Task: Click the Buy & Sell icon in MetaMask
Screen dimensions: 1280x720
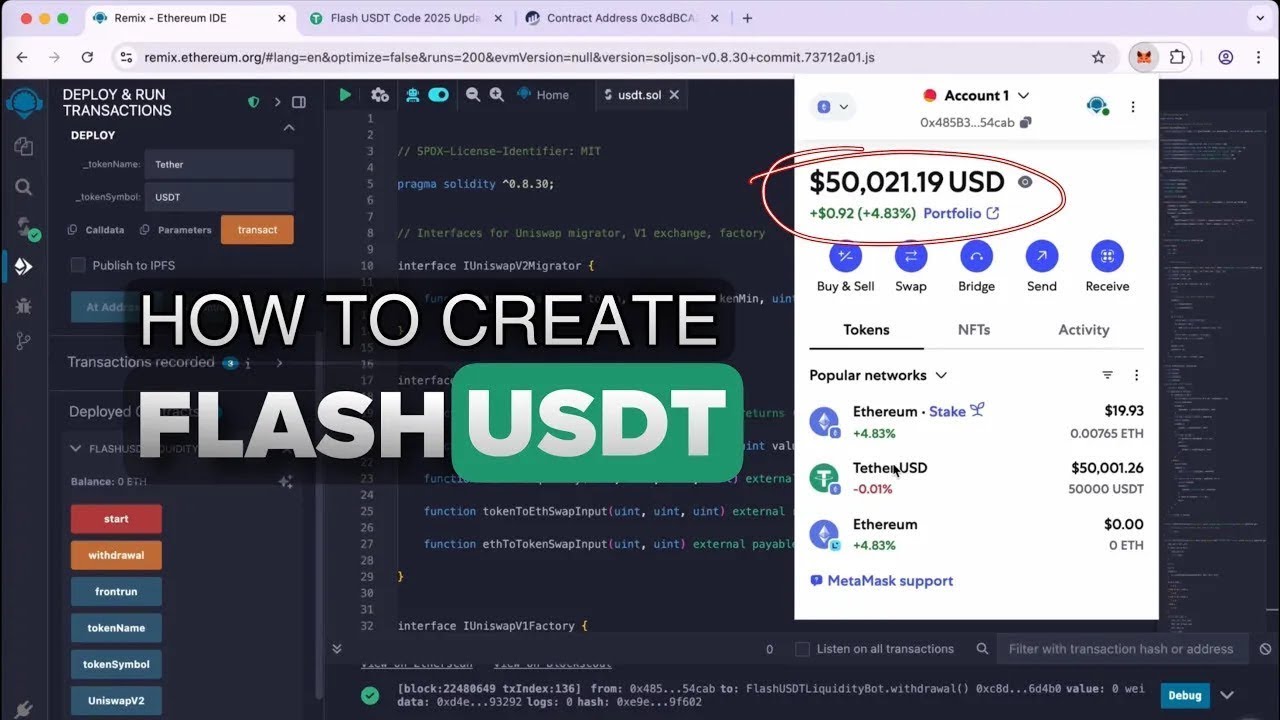Action: [846, 256]
